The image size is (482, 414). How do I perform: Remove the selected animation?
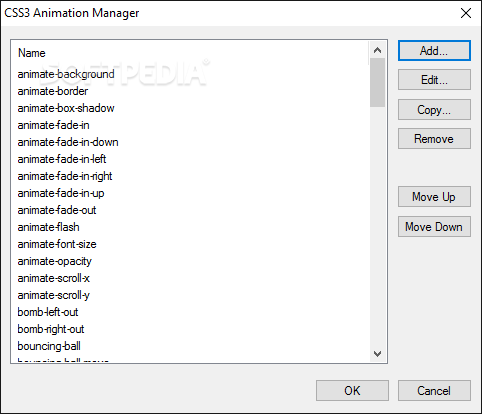tap(434, 139)
